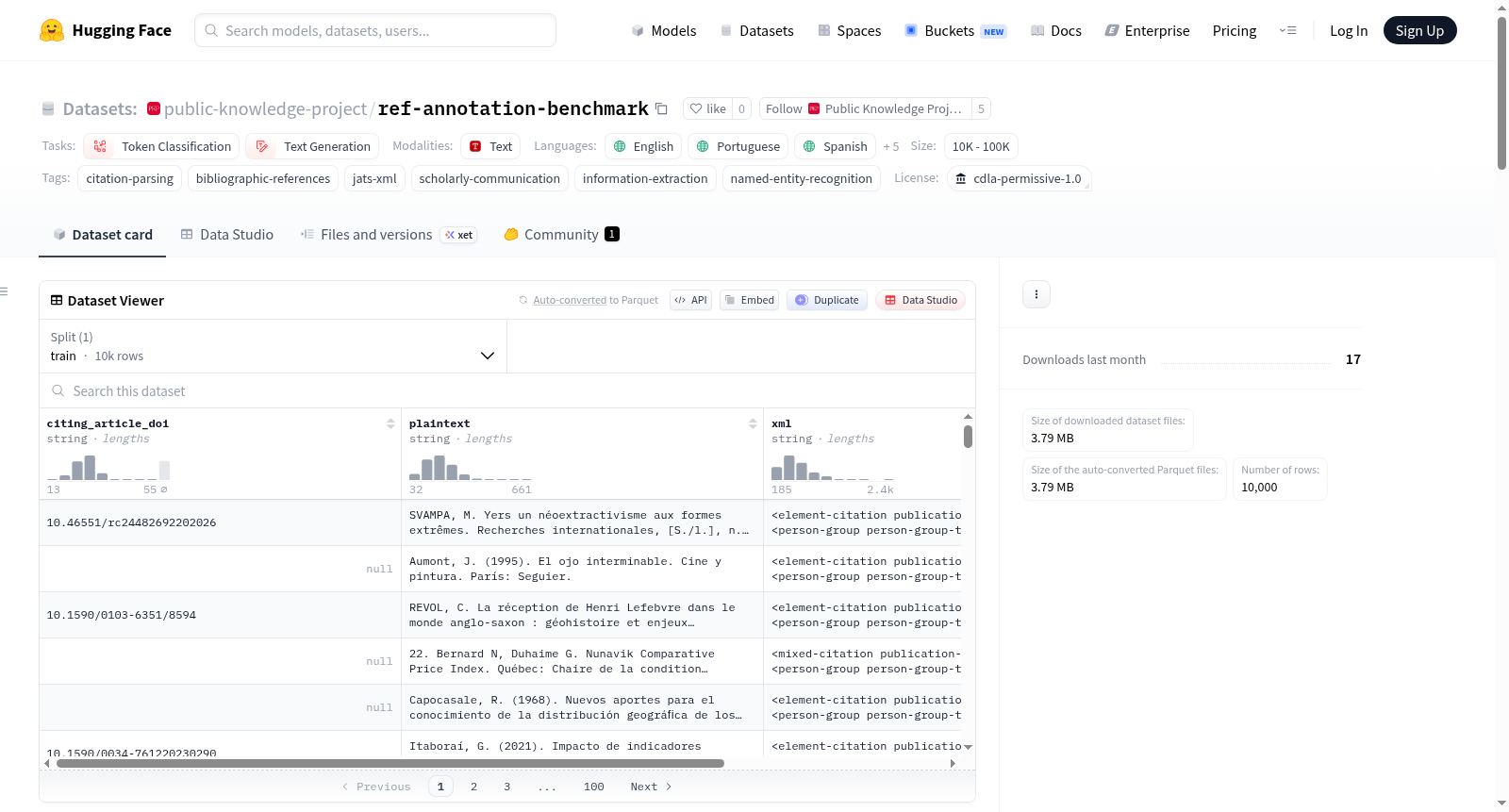Viewport: 1509px width, 812px height.
Task: Sort the citing_article_doi column
Action: click(390, 423)
